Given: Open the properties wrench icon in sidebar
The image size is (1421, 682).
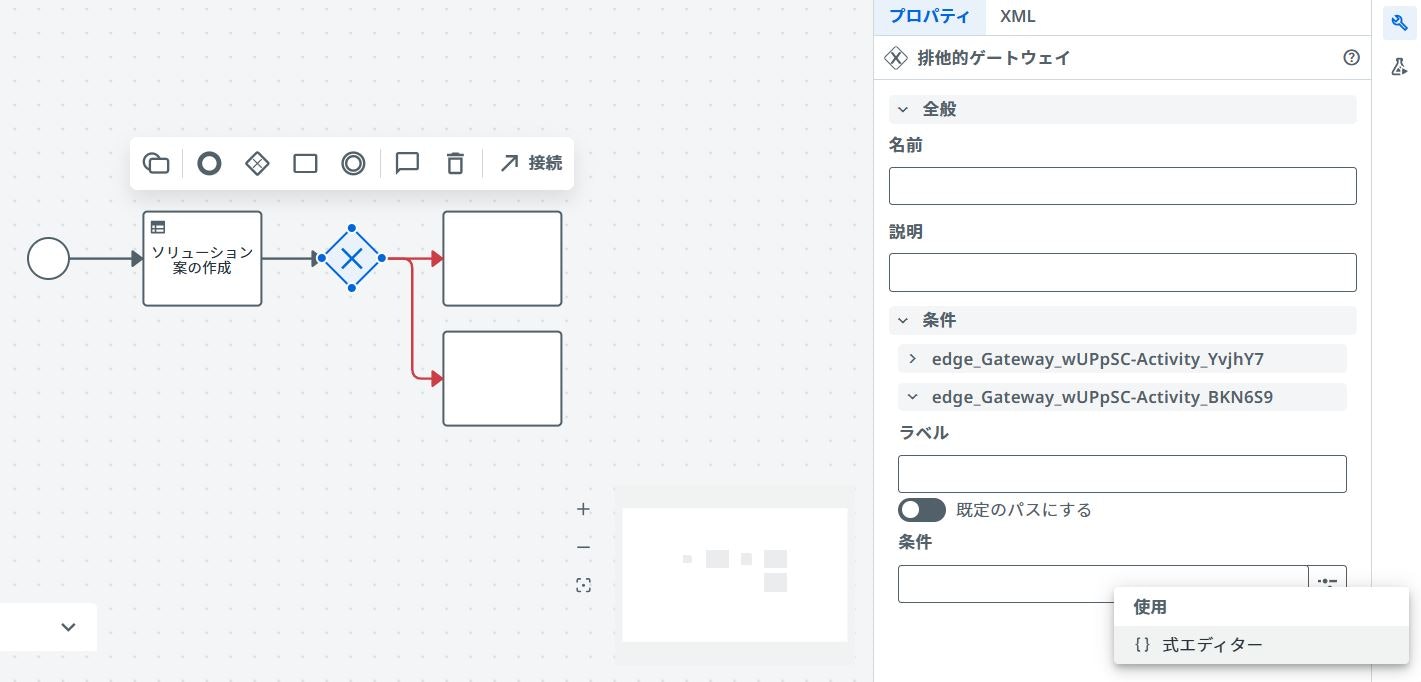Looking at the screenshot, I should (x=1399, y=23).
